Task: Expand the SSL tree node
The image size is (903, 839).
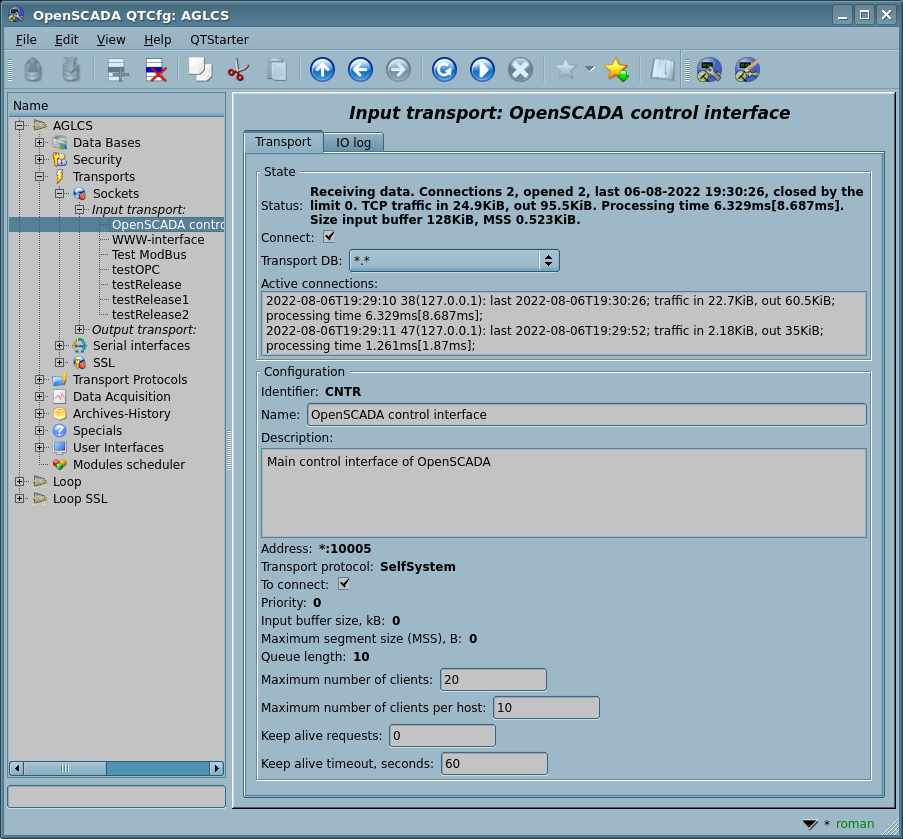Action: point(59,362)
